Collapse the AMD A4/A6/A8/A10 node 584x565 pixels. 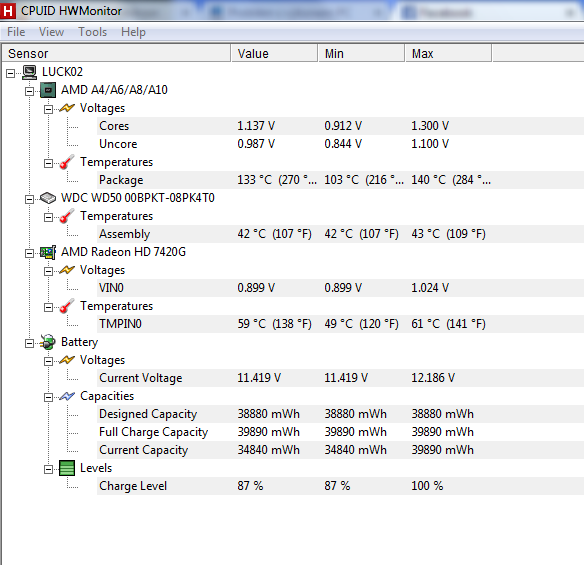point(29,91)
